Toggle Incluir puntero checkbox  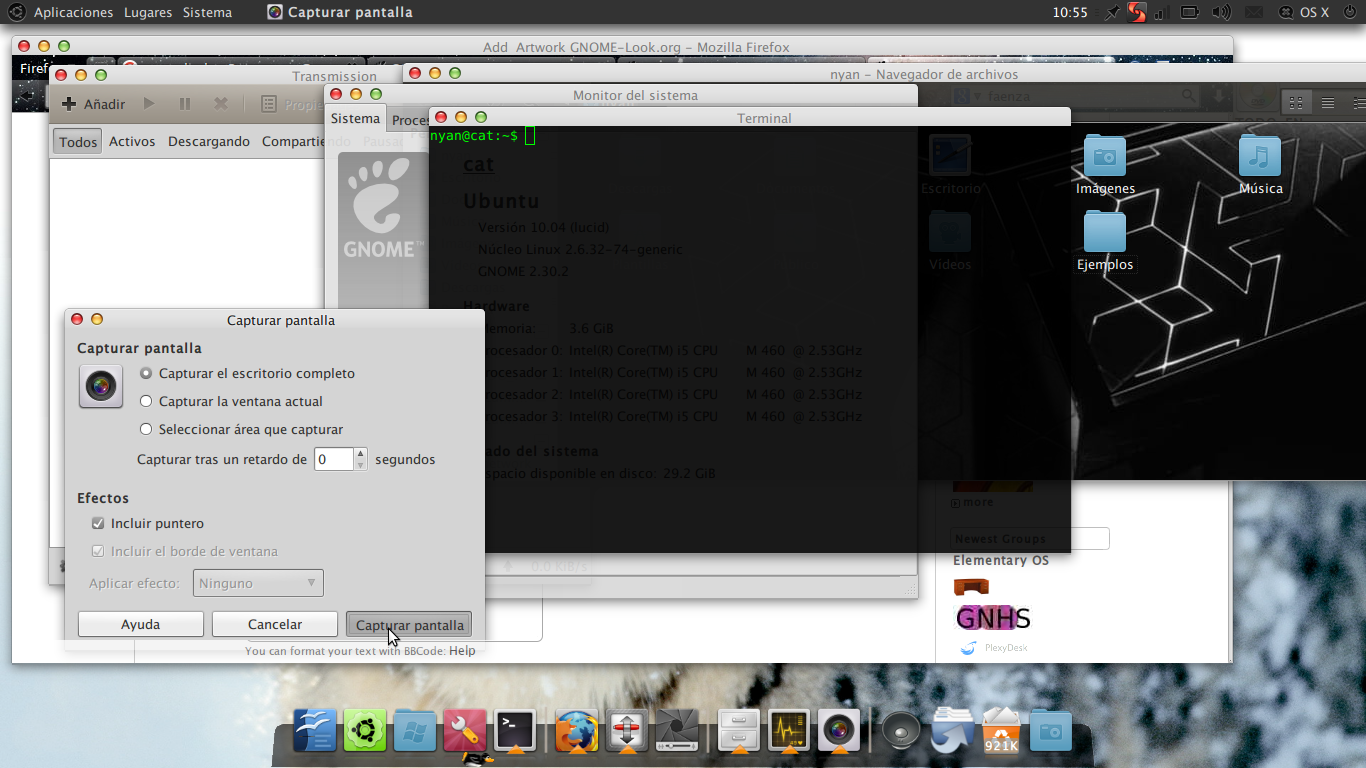click(x=147, y=523)
